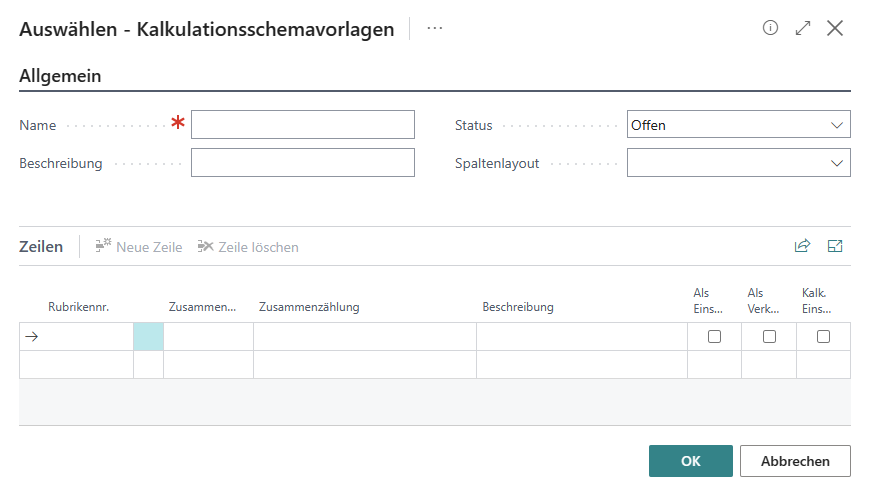Viewport: 871px width, 496px height.
Task: Click first row Zusammenzählung cell
Action: pos(365,337)
